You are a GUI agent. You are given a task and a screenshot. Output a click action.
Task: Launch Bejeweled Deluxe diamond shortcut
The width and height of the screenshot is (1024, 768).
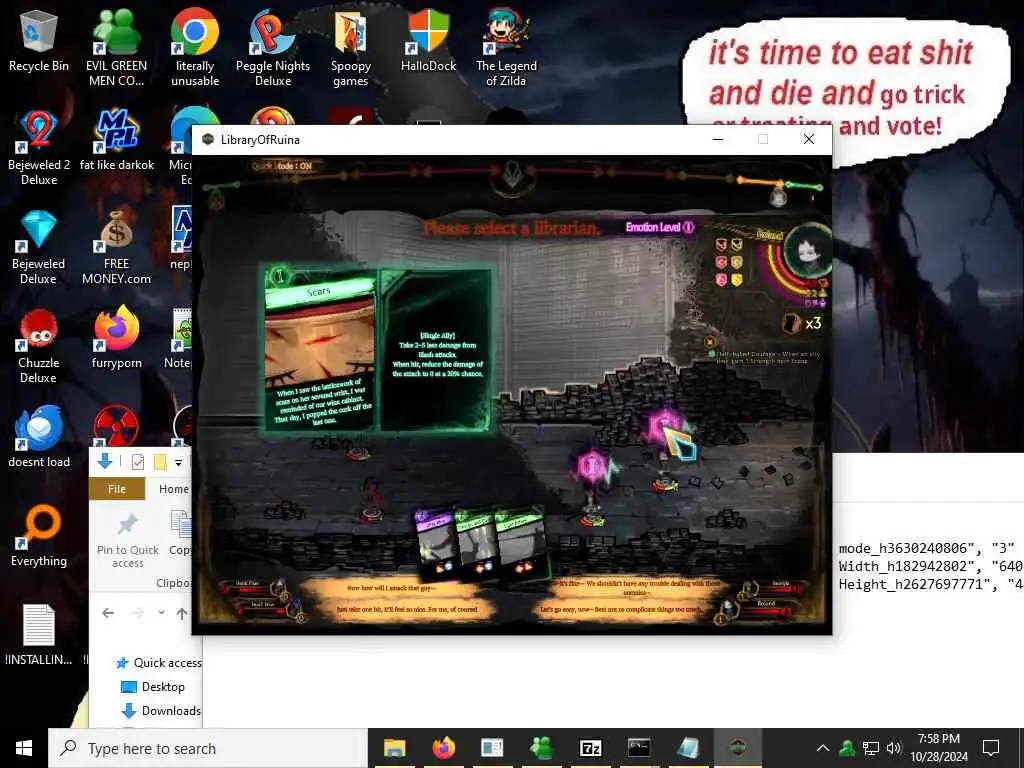tap(39, 248)
